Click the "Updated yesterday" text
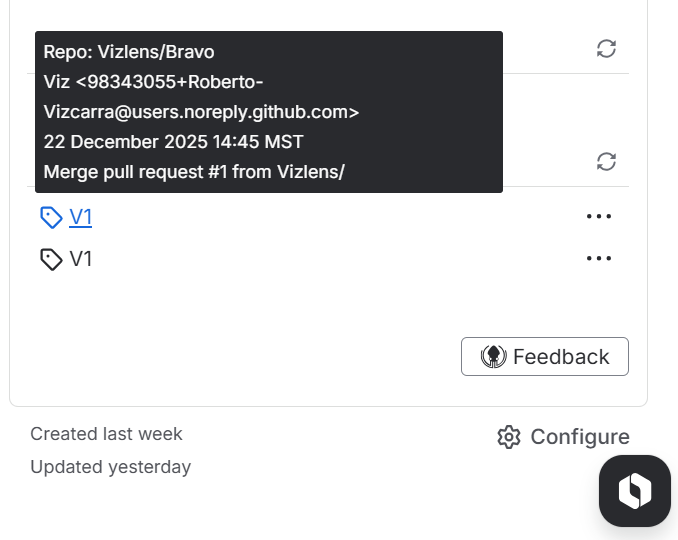 pyautogui.click(x=110, y=467)
